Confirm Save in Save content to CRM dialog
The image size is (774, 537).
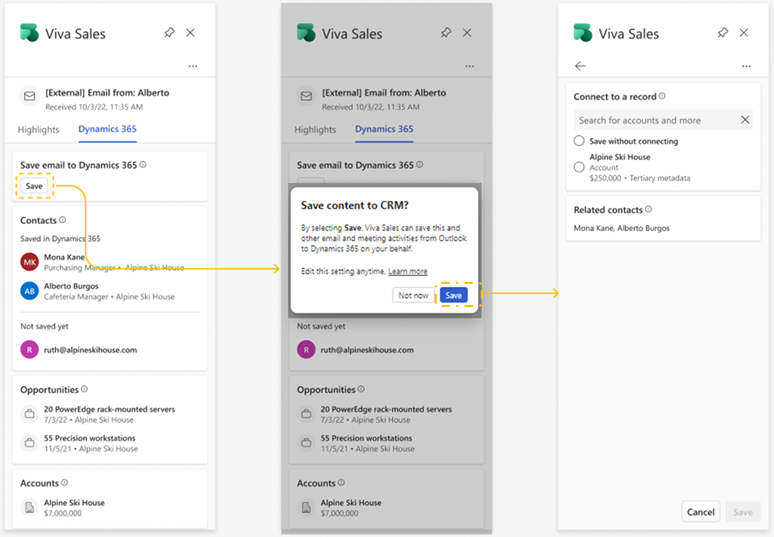click(454, 295)
